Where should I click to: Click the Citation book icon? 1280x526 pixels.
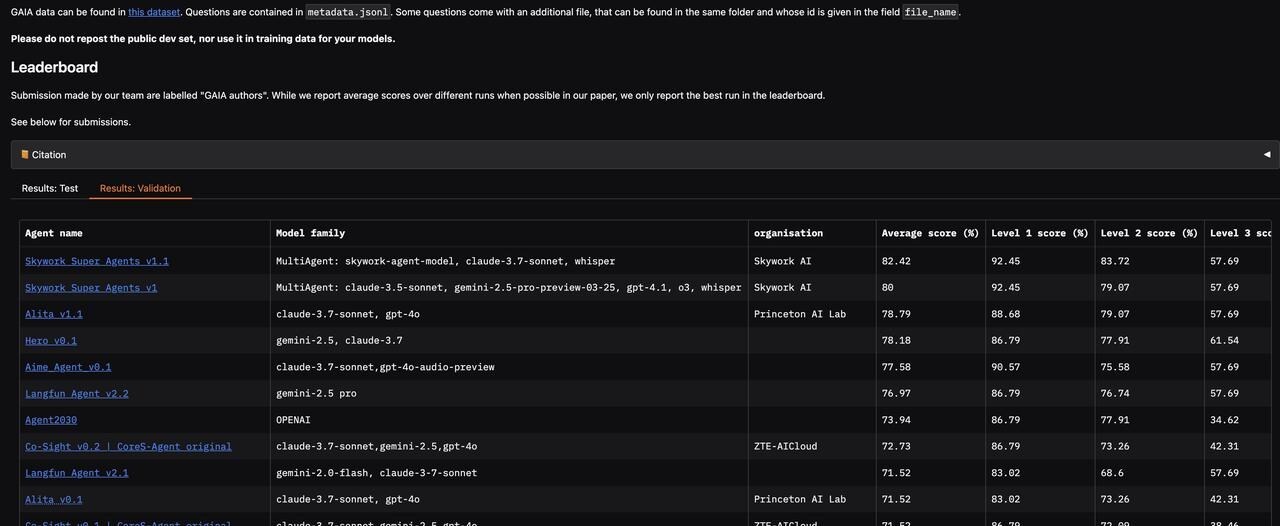[25, 155]
